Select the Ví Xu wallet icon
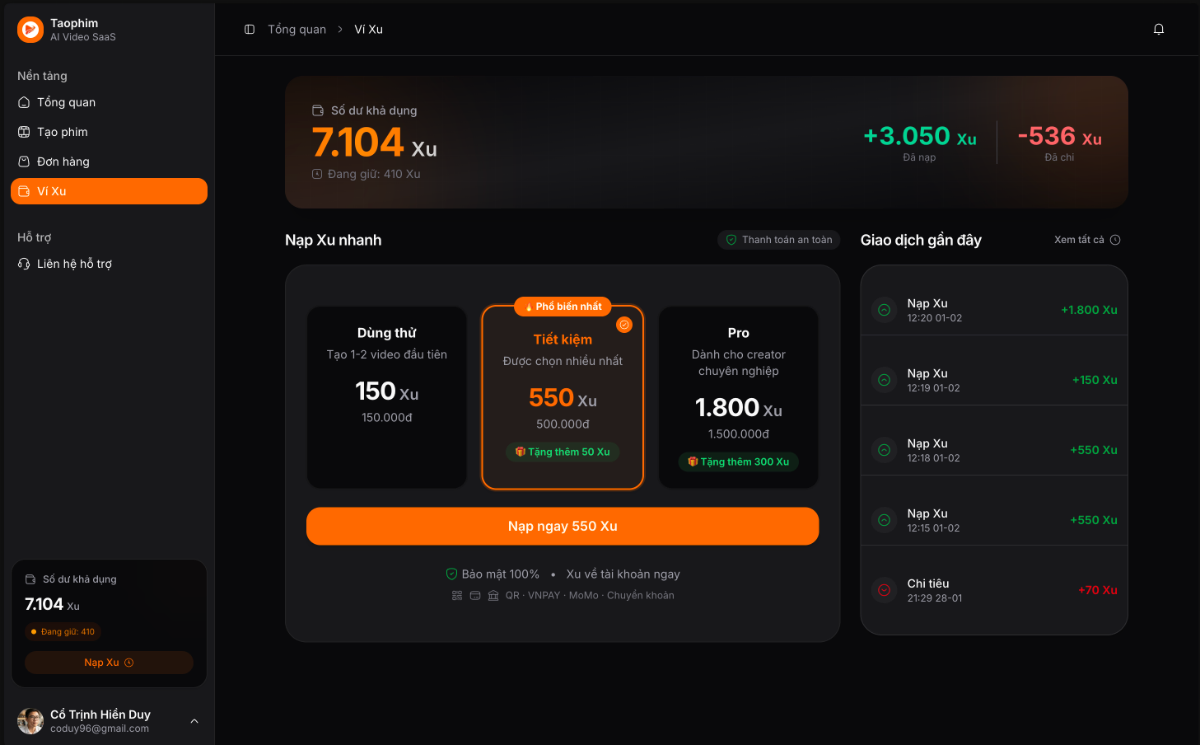 [22, 191]
